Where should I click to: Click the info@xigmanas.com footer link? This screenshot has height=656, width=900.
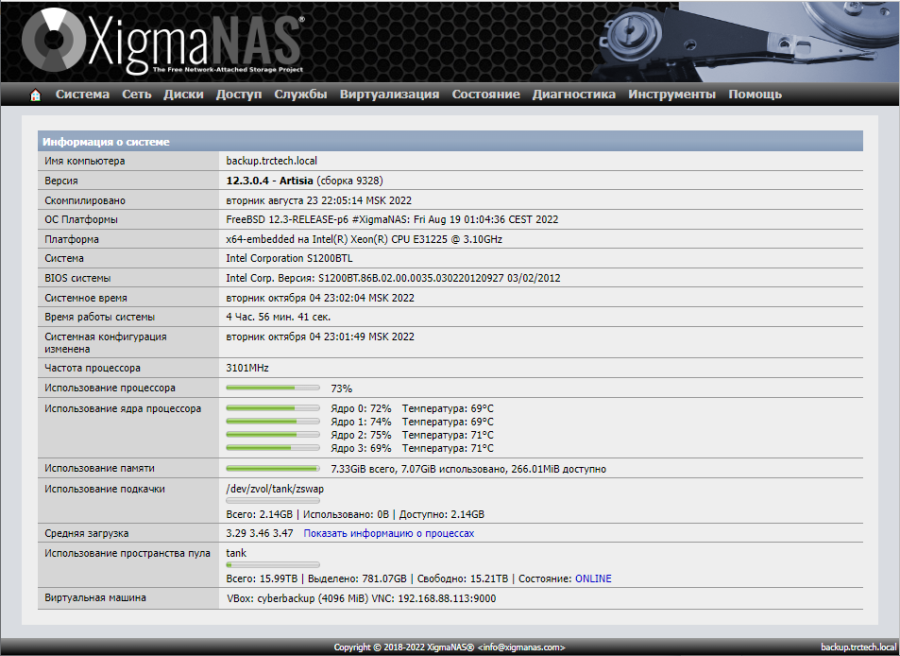(521, 647)
